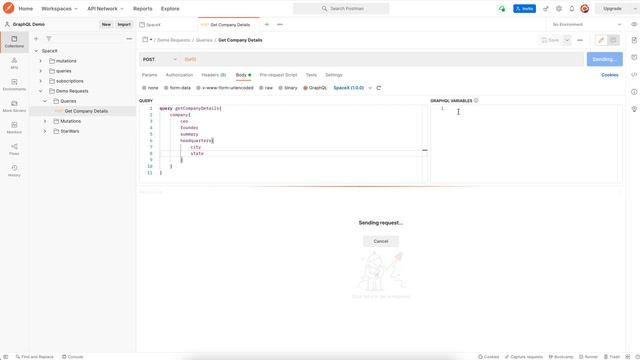This screenshot has width=640, height=360.
Task: Click the Invite button
Action: (524, 9)
